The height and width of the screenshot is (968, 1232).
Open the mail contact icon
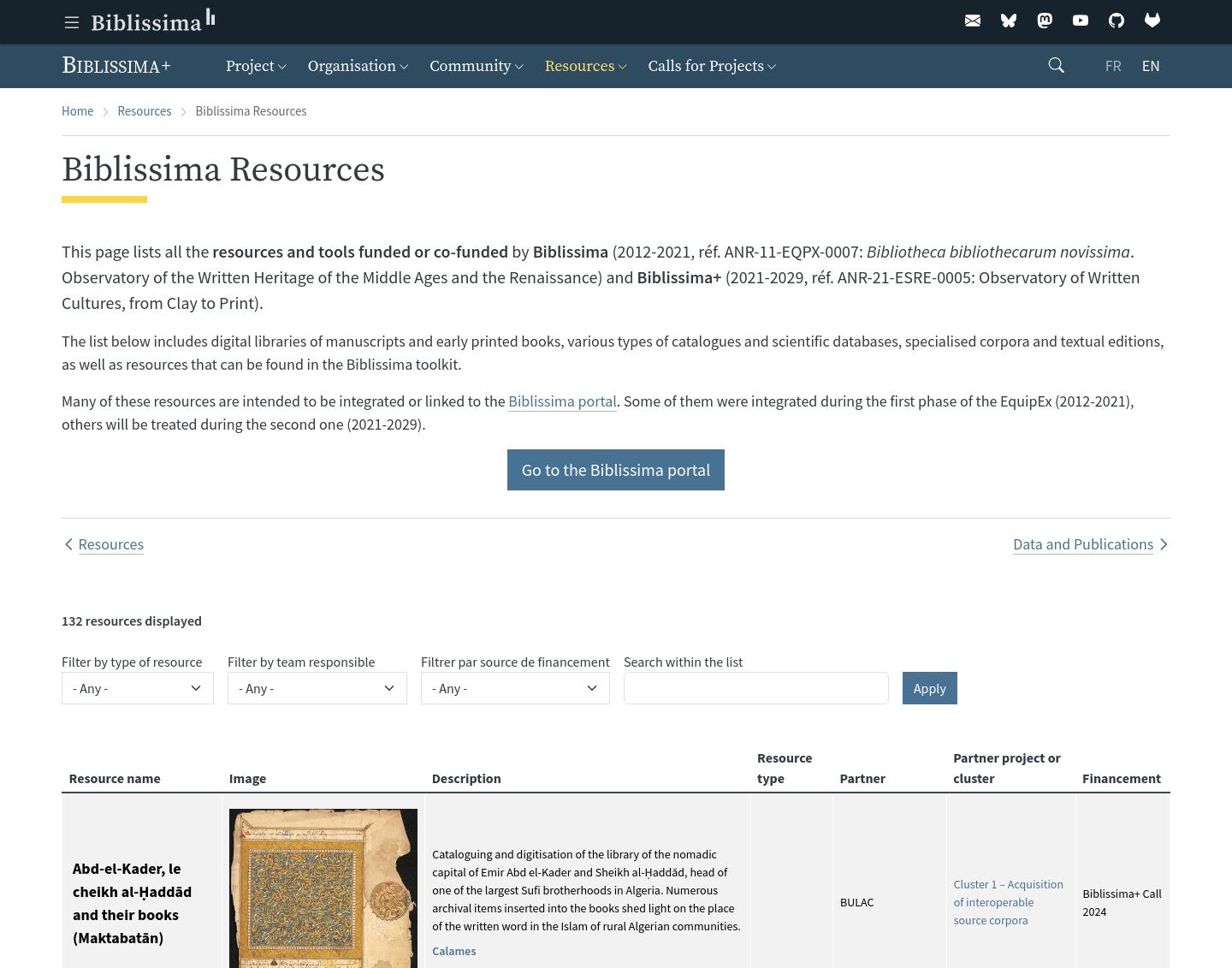click(x=973, y=21)
